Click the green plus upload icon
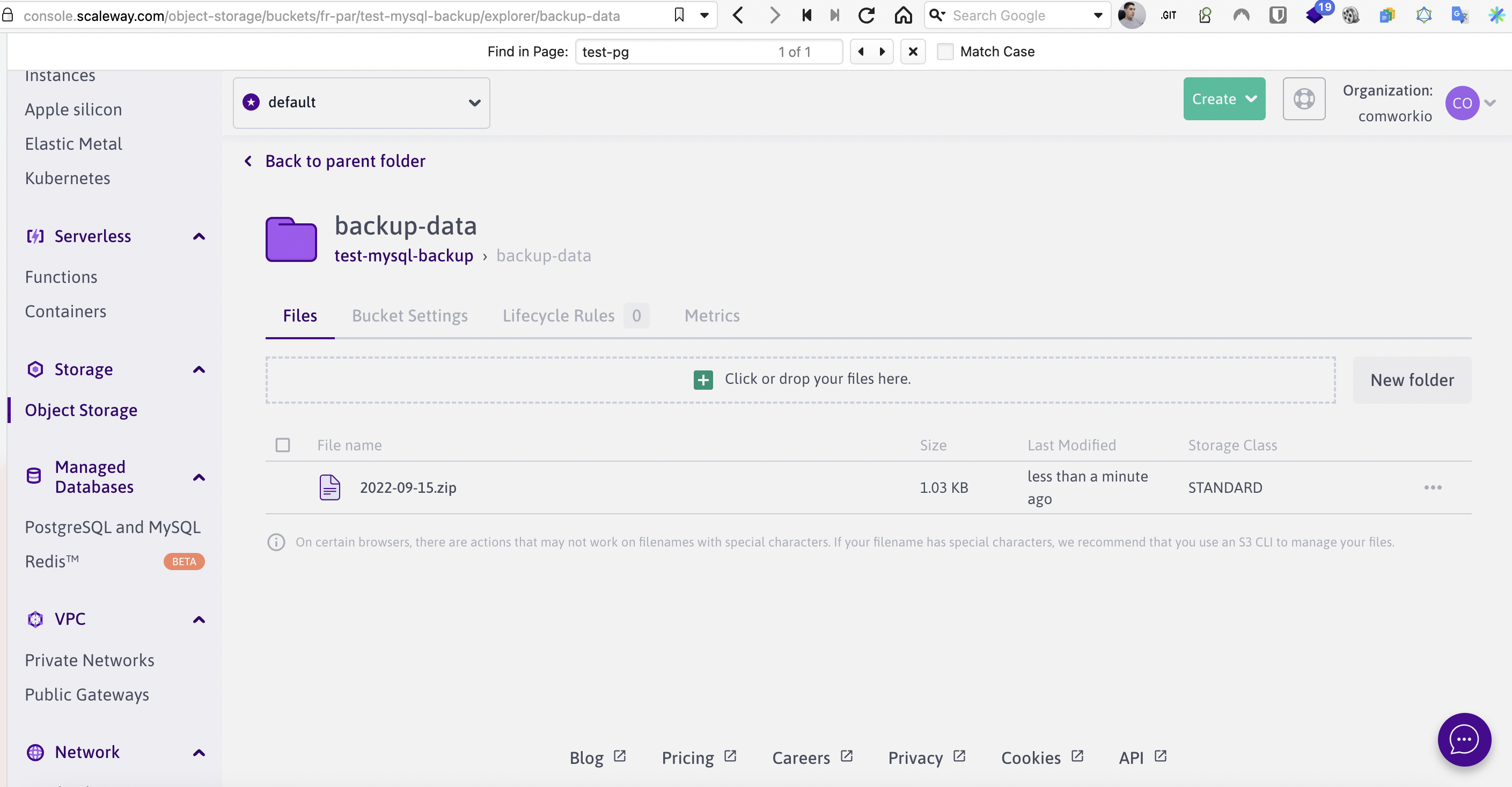 [702, 380]
